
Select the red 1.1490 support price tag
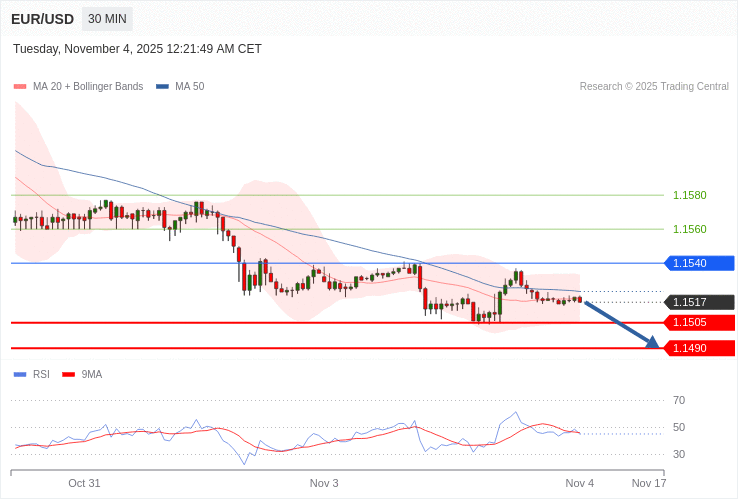[x=700, y=348]
